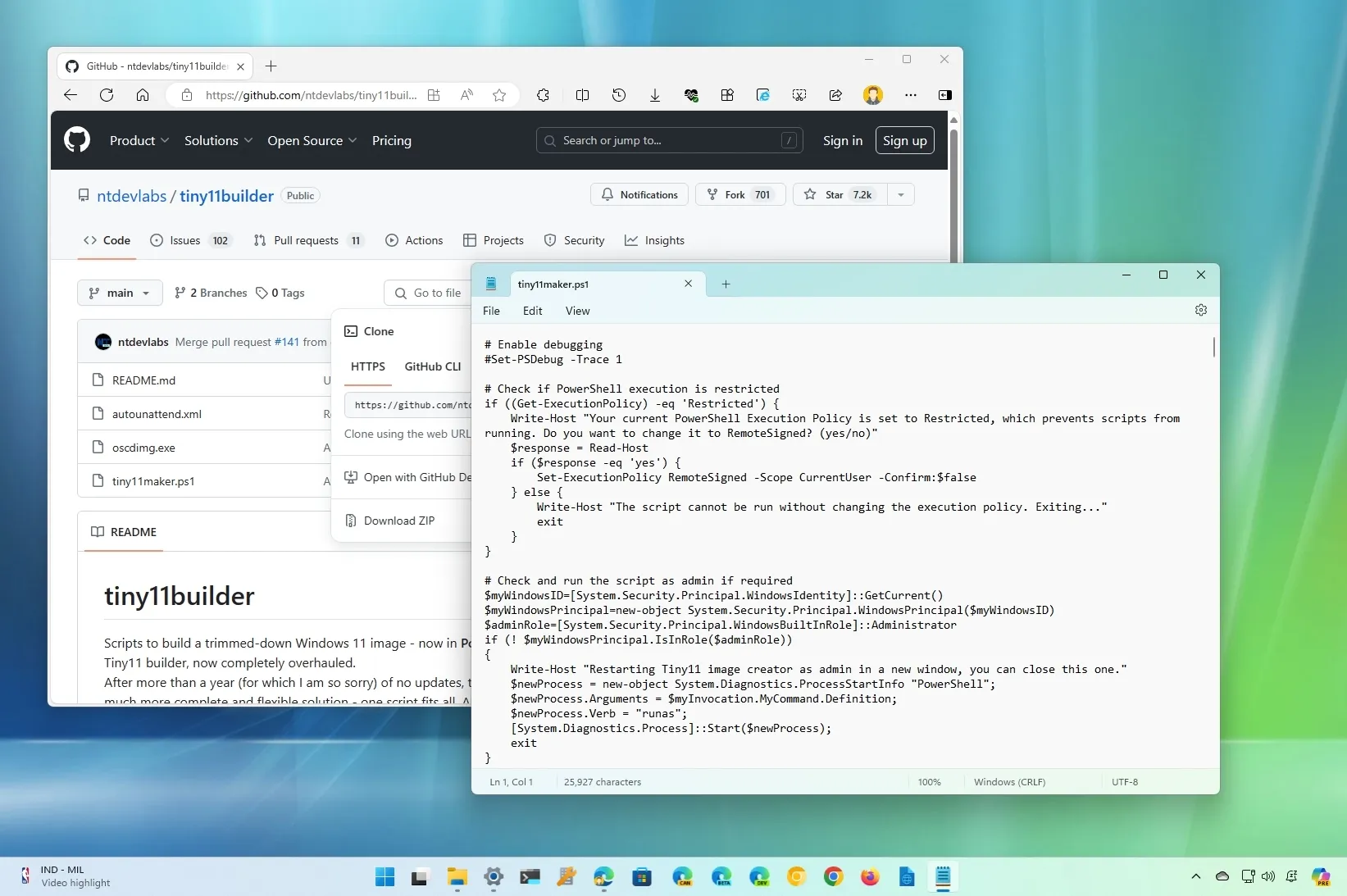The width and height of the screenshot is (1347, 896).
Task: Launch File Explorer from taskbar
Action: 457,877
